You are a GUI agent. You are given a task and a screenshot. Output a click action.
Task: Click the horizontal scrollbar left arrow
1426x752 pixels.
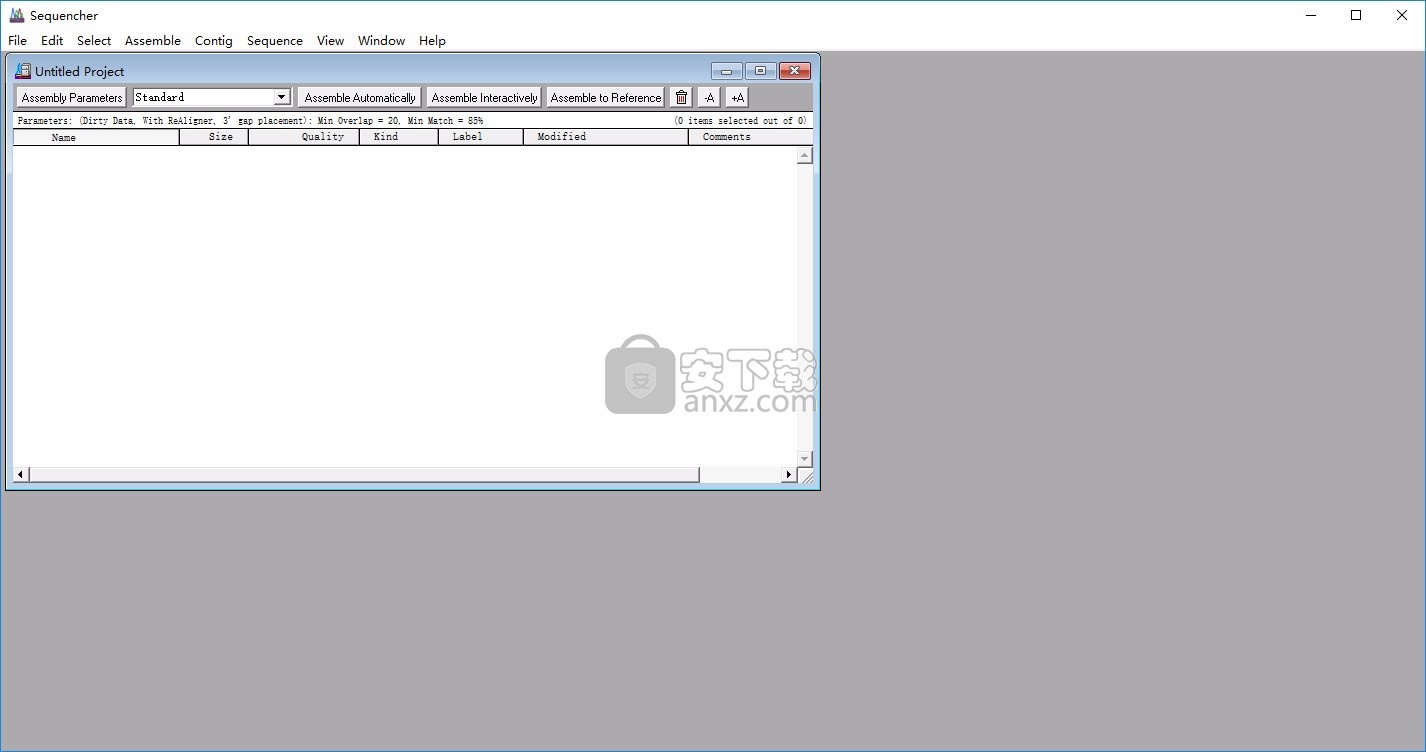point(21,474)
